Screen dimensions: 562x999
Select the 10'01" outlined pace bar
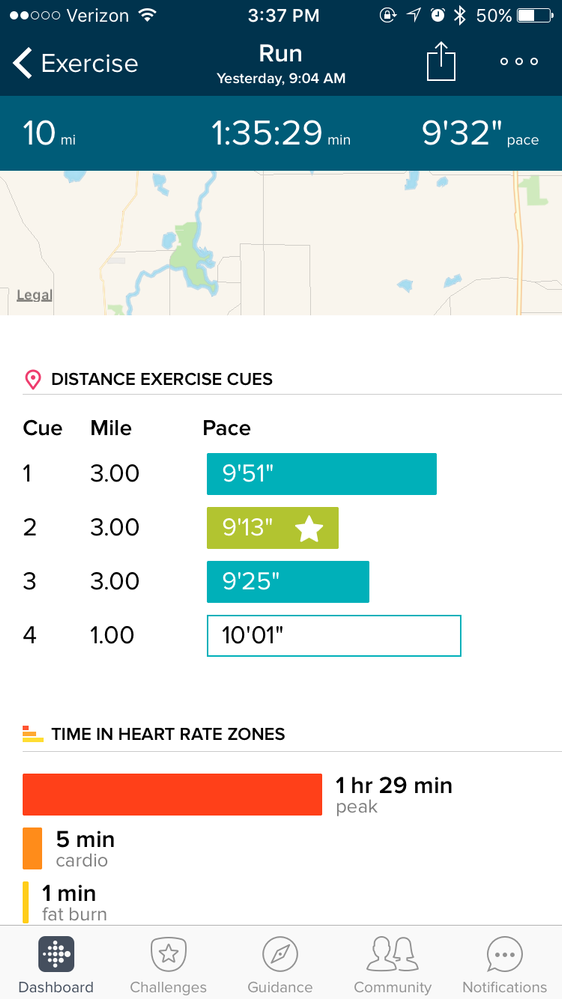pyautogui.click(x=334, y=635)
